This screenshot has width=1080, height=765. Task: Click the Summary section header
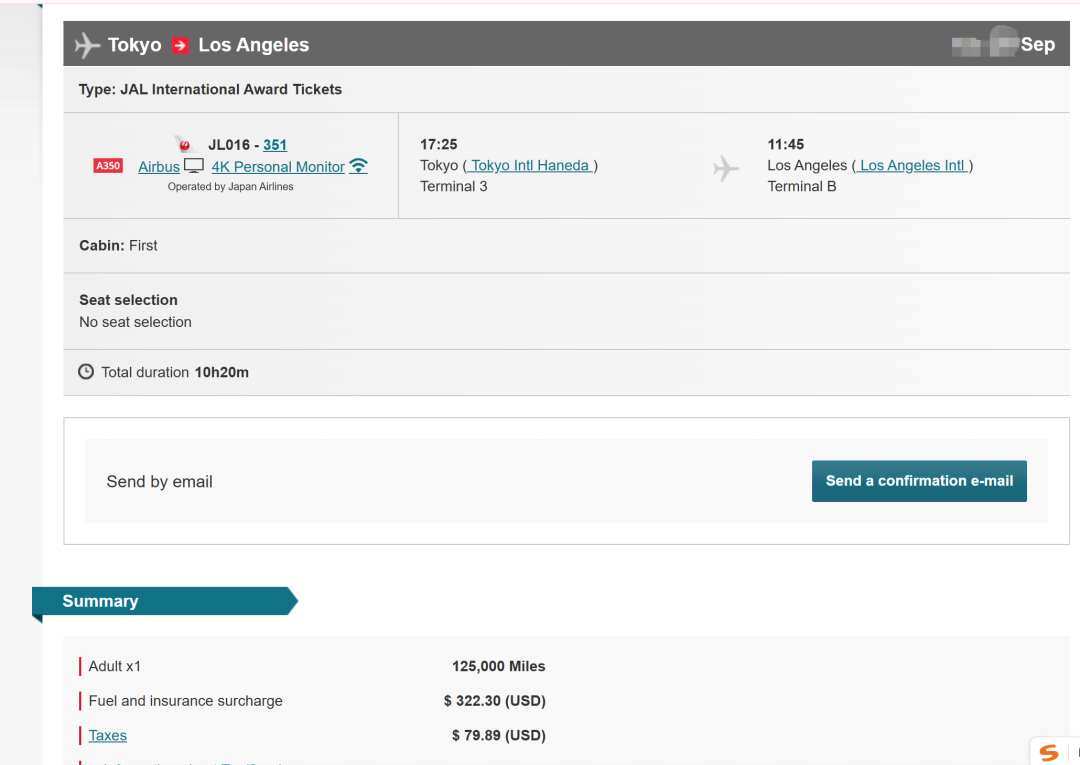tap(165, 601)
